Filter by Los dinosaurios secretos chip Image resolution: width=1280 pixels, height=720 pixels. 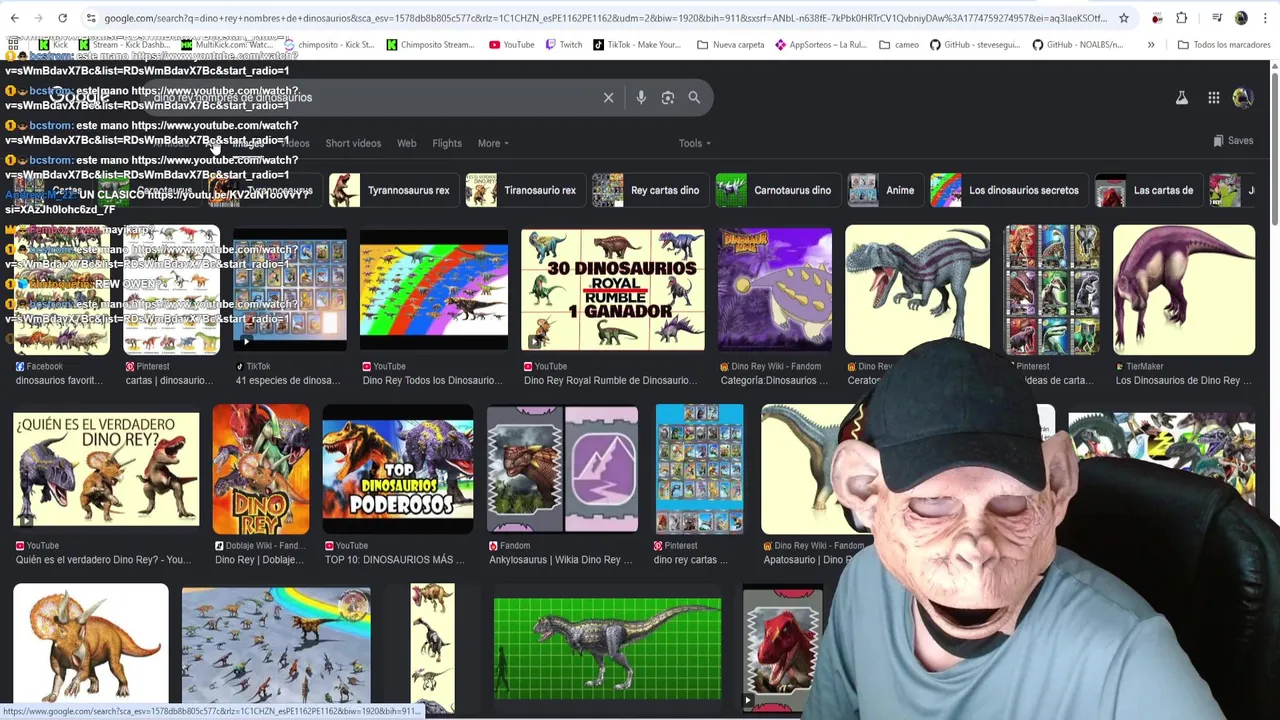(1007, 190)
